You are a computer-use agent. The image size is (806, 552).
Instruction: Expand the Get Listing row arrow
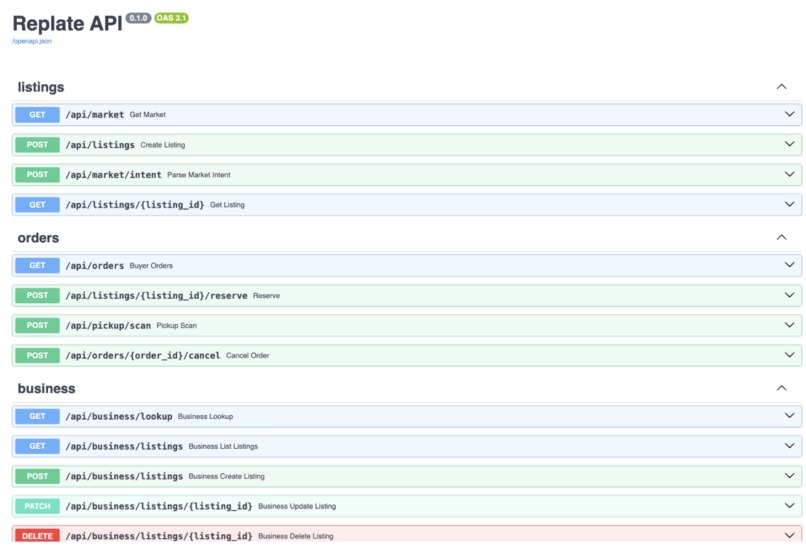tap(790, 204)
